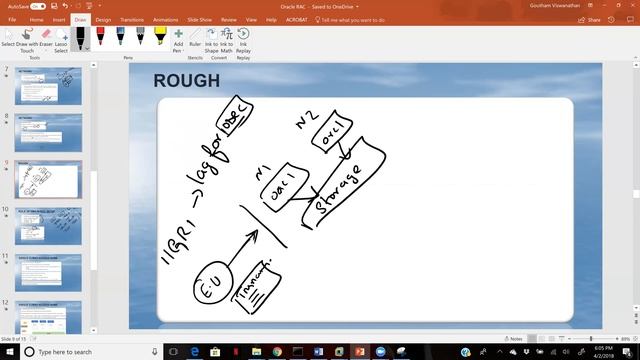Toggle the Ruler stencil
The height and width of the screenshot is (360, 640).
click(x=195, y=38)
